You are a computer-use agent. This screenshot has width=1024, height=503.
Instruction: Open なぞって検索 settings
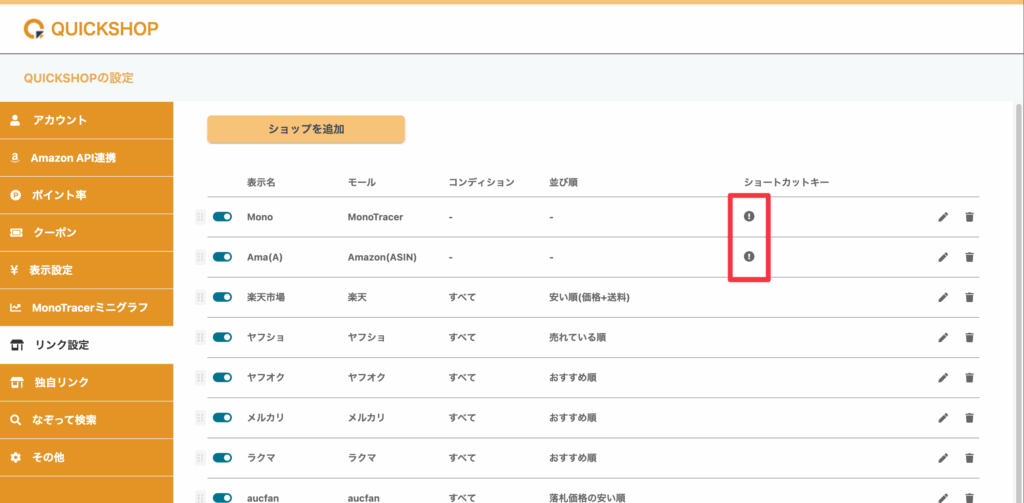[x=86, y=420]
